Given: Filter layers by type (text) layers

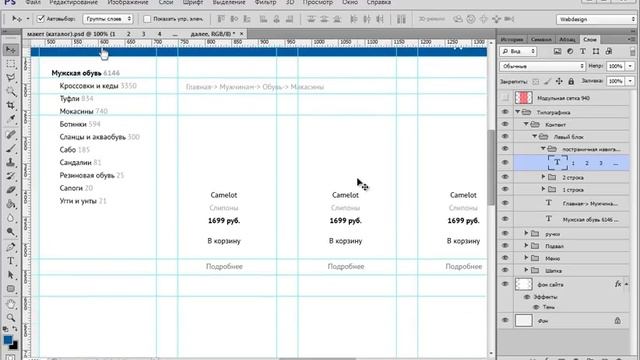Looking at the screenshot, I should (583, 51).
